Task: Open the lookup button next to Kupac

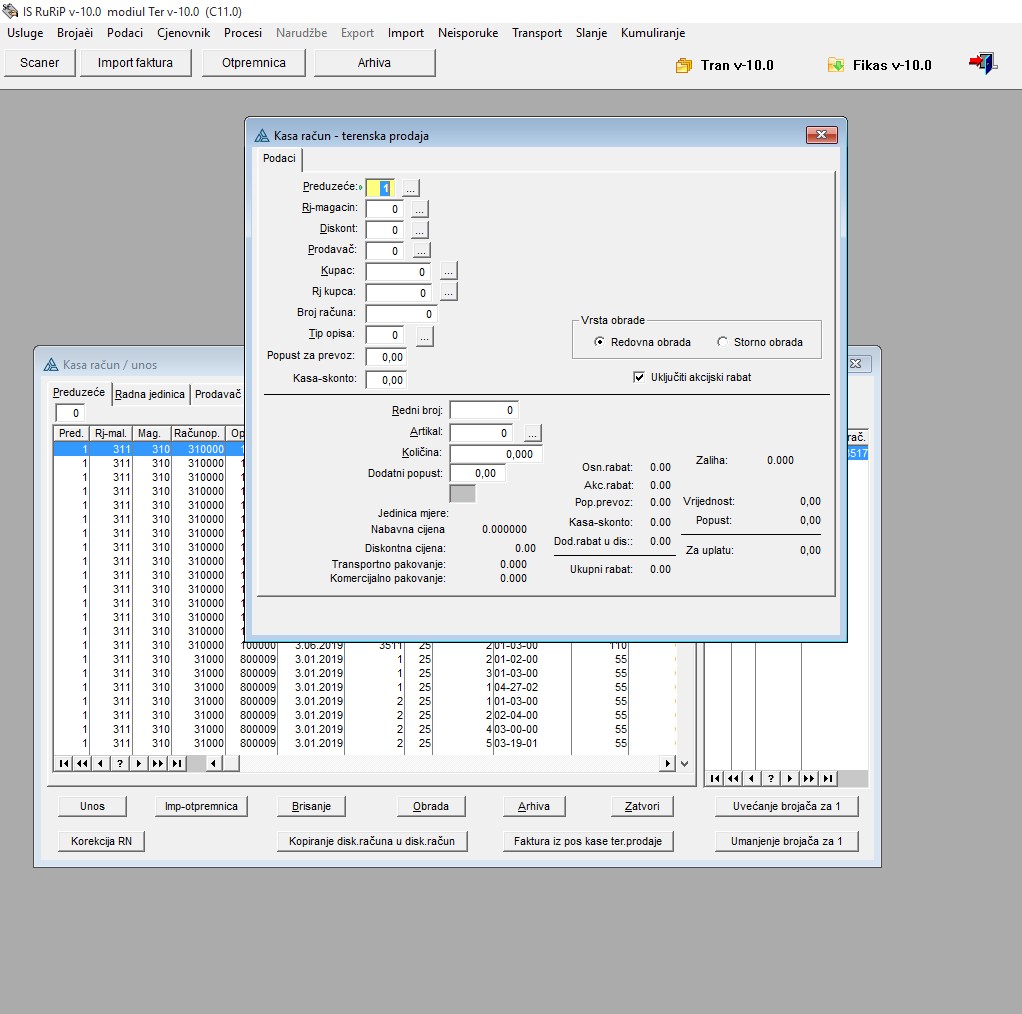Action: pos(448,271)
